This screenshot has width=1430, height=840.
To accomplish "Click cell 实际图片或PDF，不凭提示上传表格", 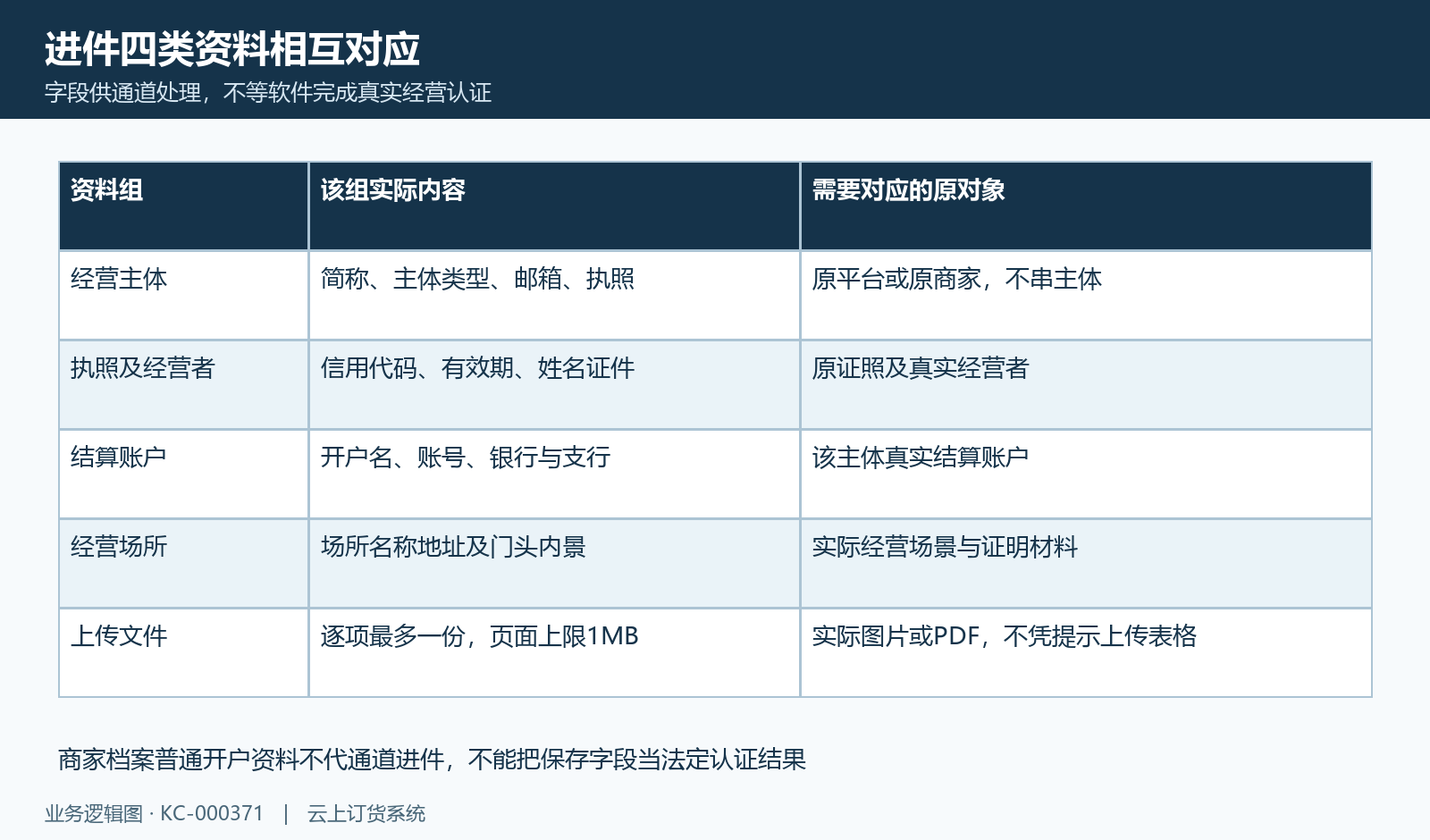I will click(1086, 653).
